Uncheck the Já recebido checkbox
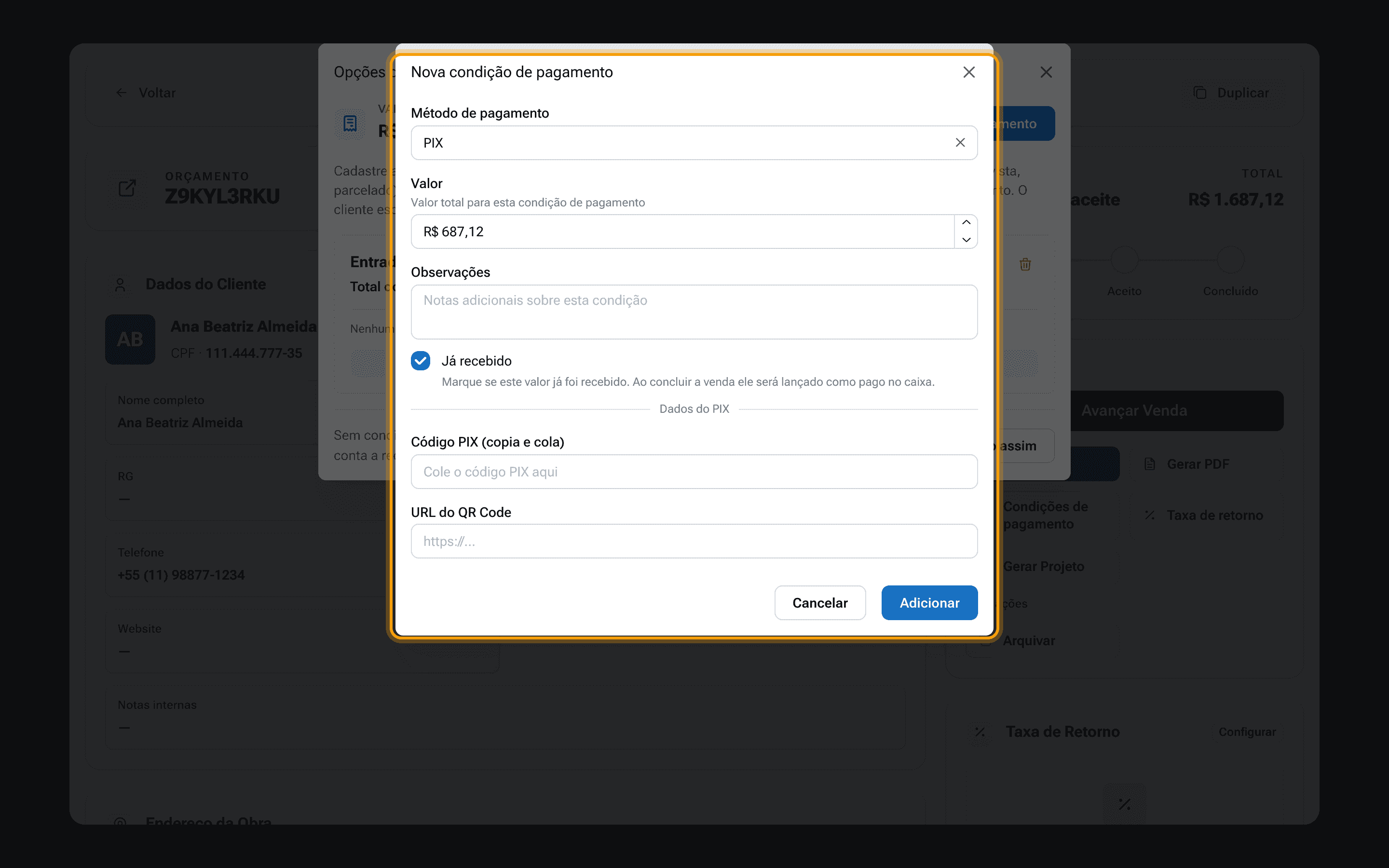1389x868 pixels. coord(421,361)
